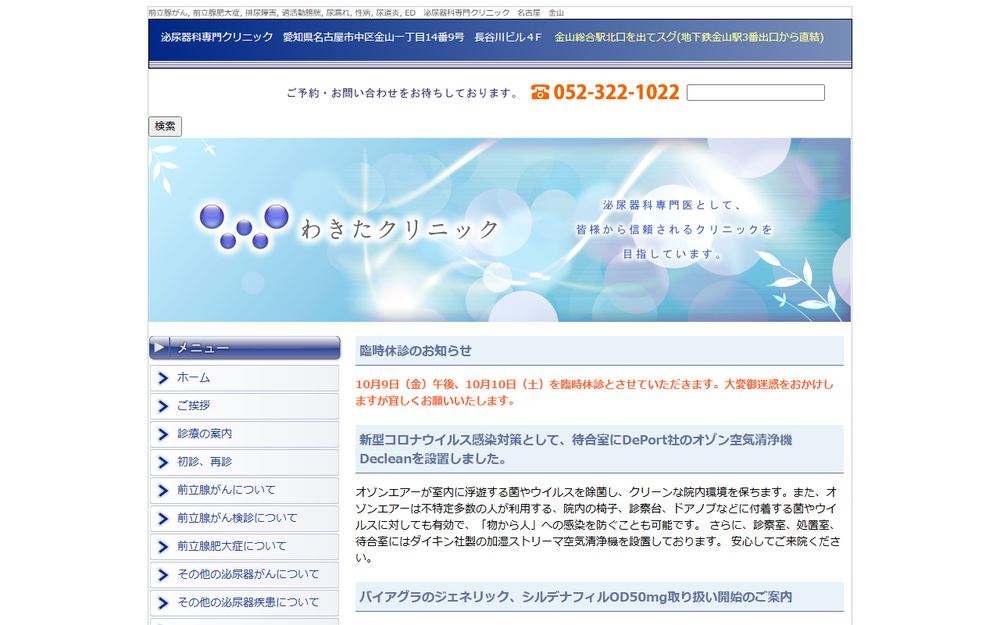Screen dimensions: 1000x625
Task: Click the arrow icon beside ホーム
Action: tap(163, 378)
